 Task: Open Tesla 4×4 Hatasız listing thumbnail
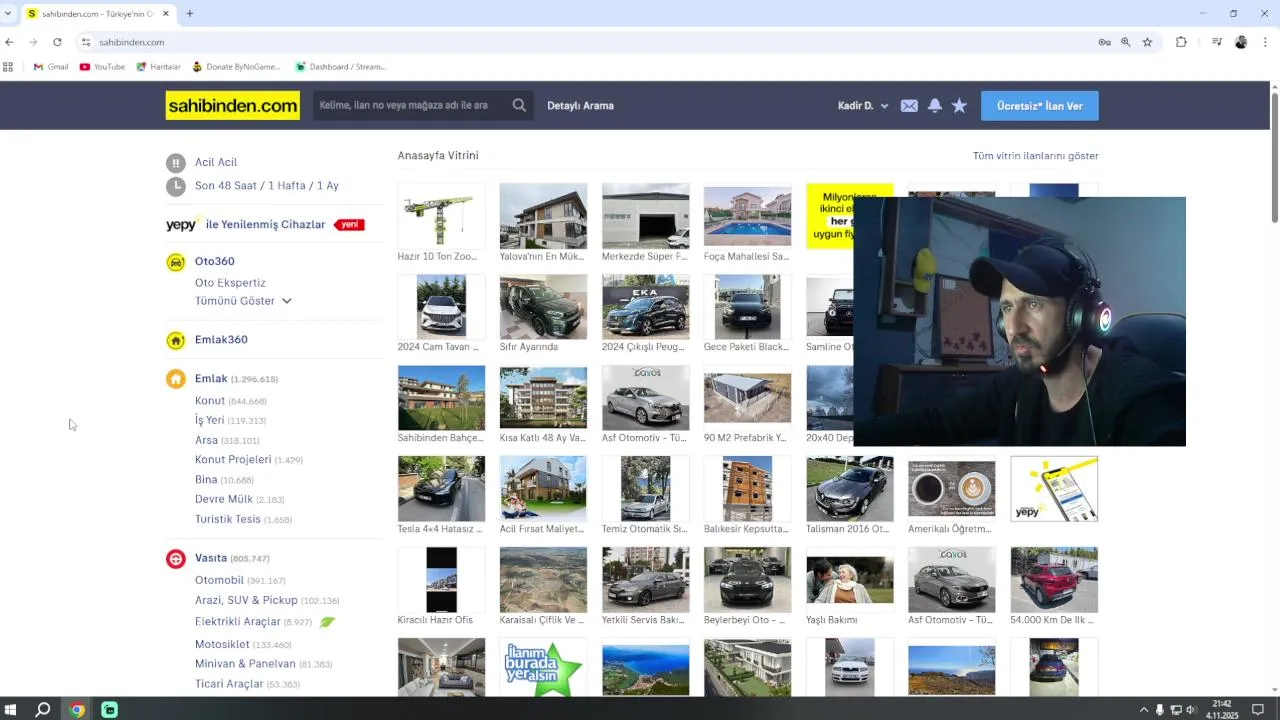[x=441, y=489]
